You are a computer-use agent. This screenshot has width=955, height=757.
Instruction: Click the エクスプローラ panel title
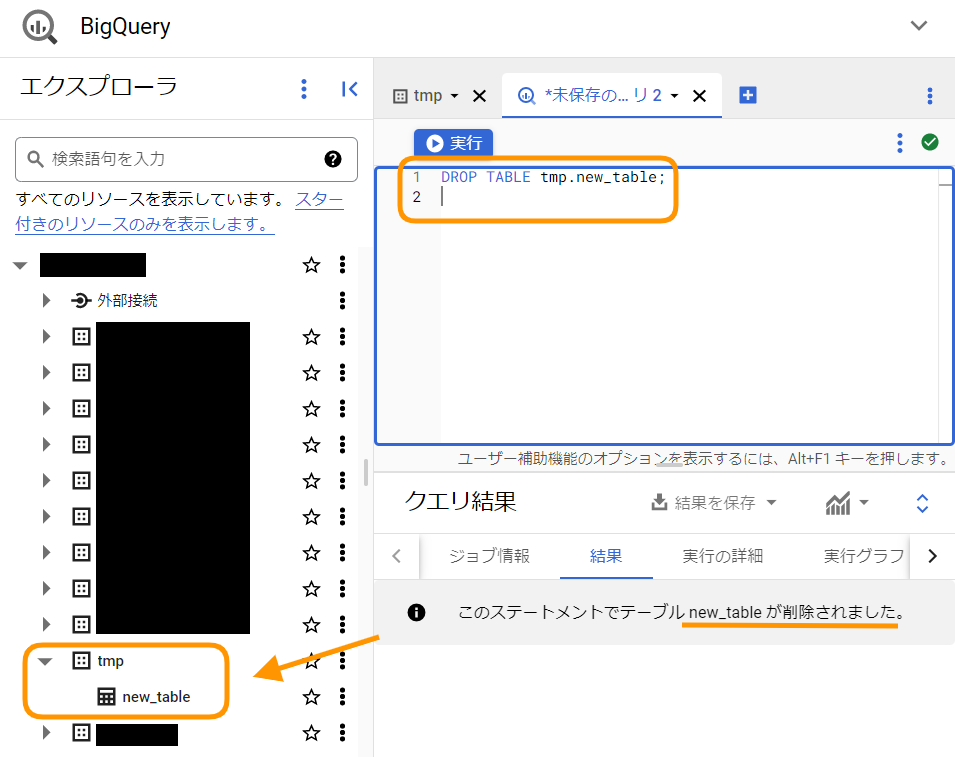click(x=99, y=86)
